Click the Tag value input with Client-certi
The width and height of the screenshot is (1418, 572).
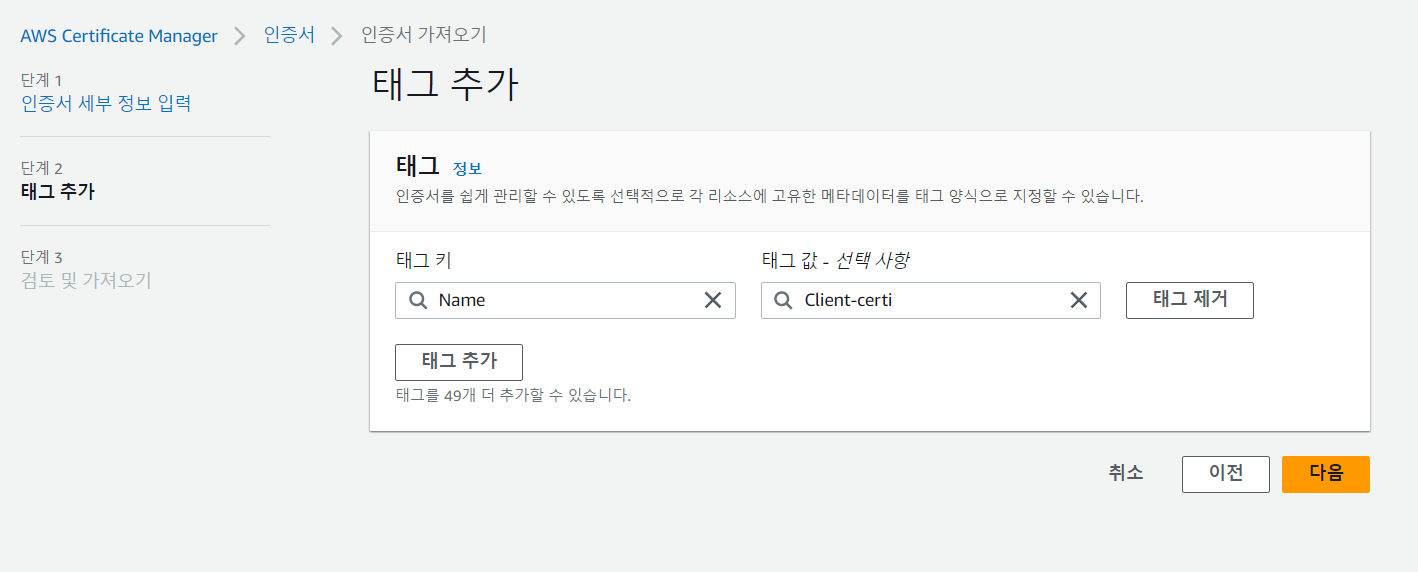931,300
